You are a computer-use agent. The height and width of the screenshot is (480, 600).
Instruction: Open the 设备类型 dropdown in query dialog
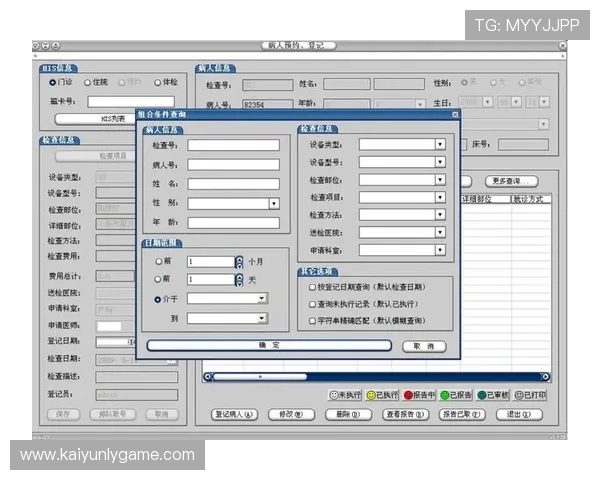point(440,144)
